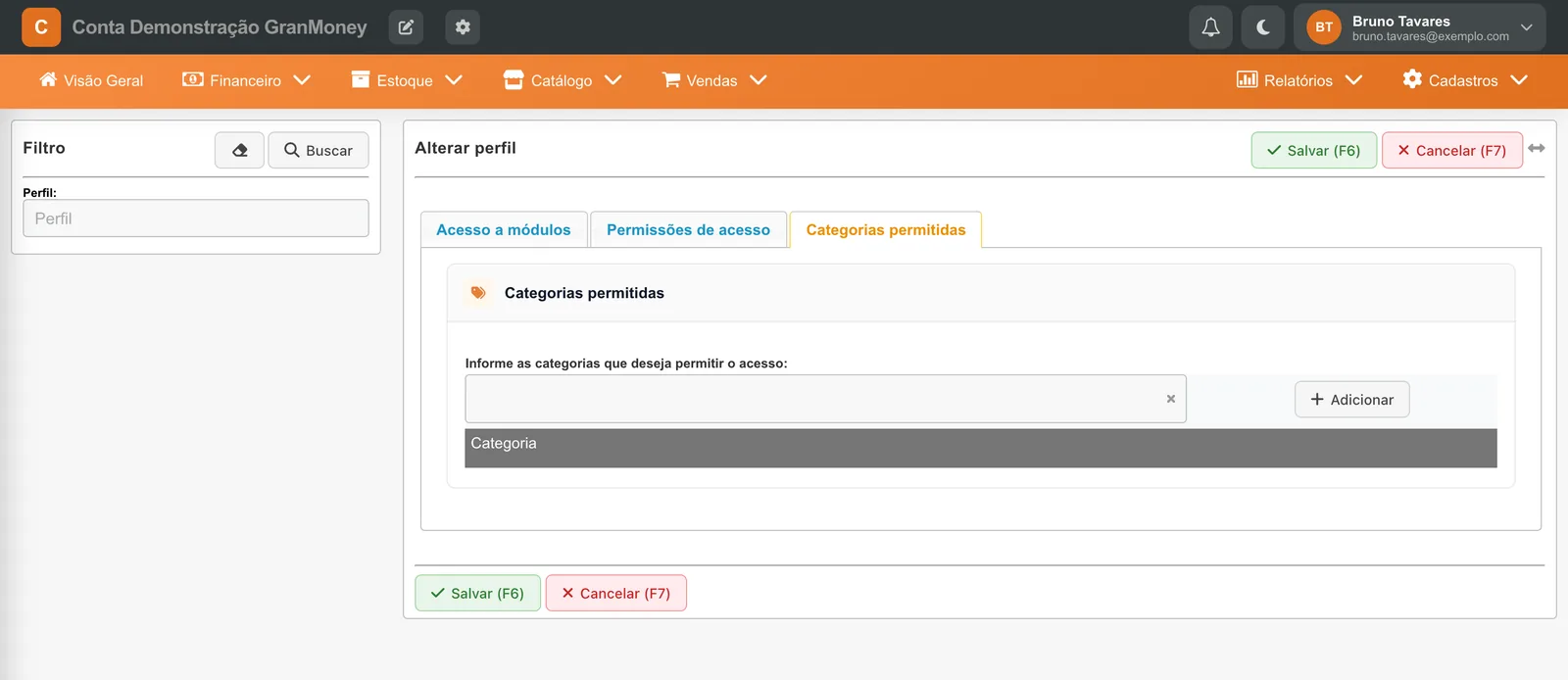Open the Catálogo menu
This screenshot has height=680, width=1568.
(x=563, y=80)
